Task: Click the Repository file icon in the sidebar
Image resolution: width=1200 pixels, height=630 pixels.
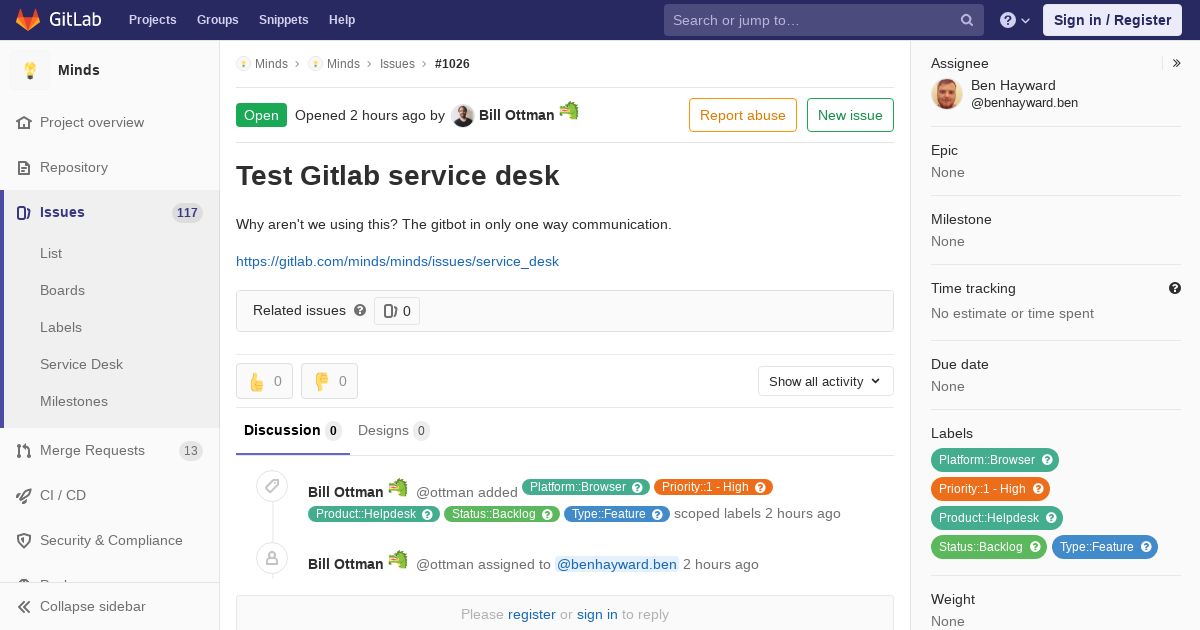Action: (24, 167)
